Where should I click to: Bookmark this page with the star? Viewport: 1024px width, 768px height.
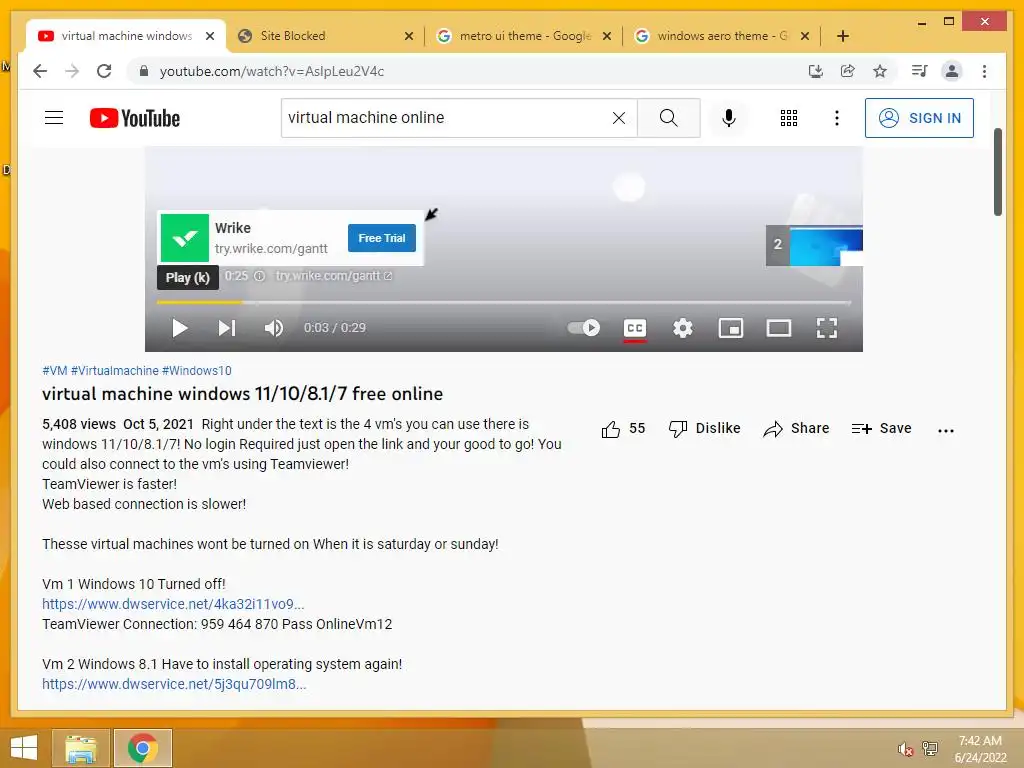(x=880, y=71)
